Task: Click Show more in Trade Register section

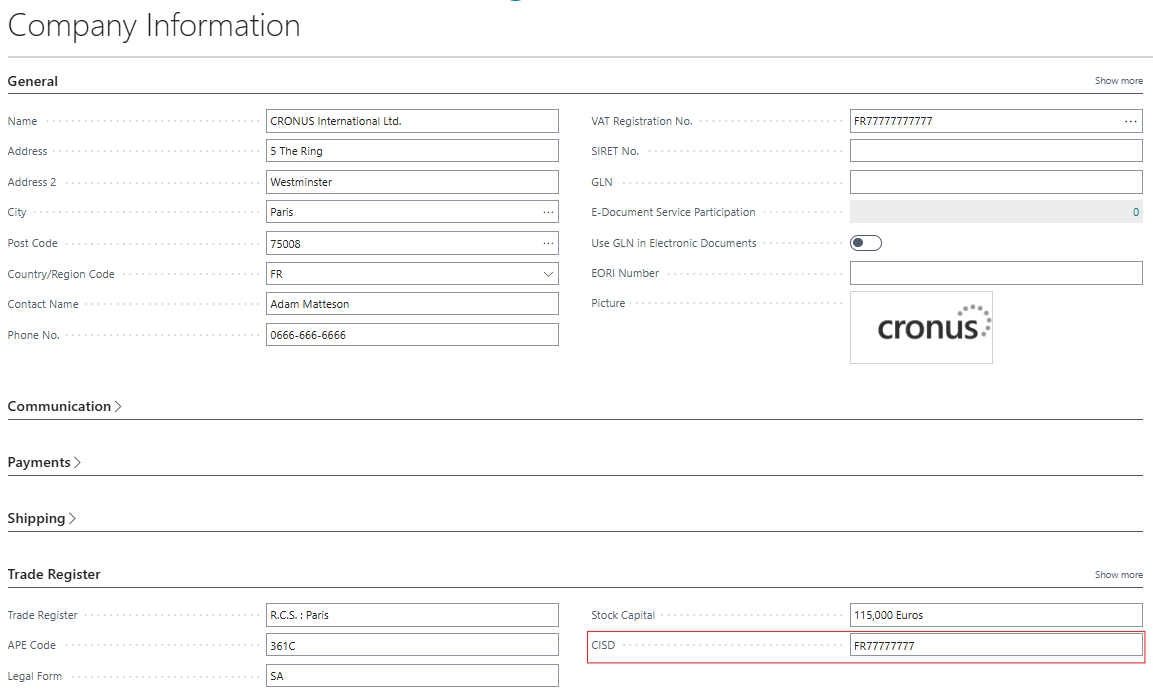Action: coord(1118,574)
